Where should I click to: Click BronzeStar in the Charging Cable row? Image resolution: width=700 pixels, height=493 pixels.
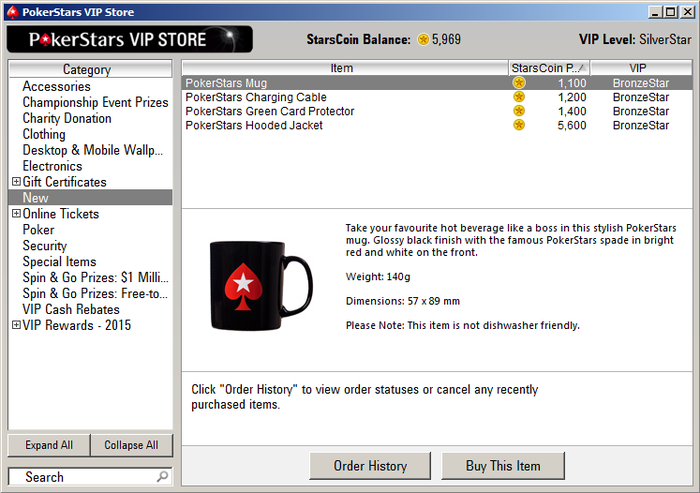click(x=641, y=97)
